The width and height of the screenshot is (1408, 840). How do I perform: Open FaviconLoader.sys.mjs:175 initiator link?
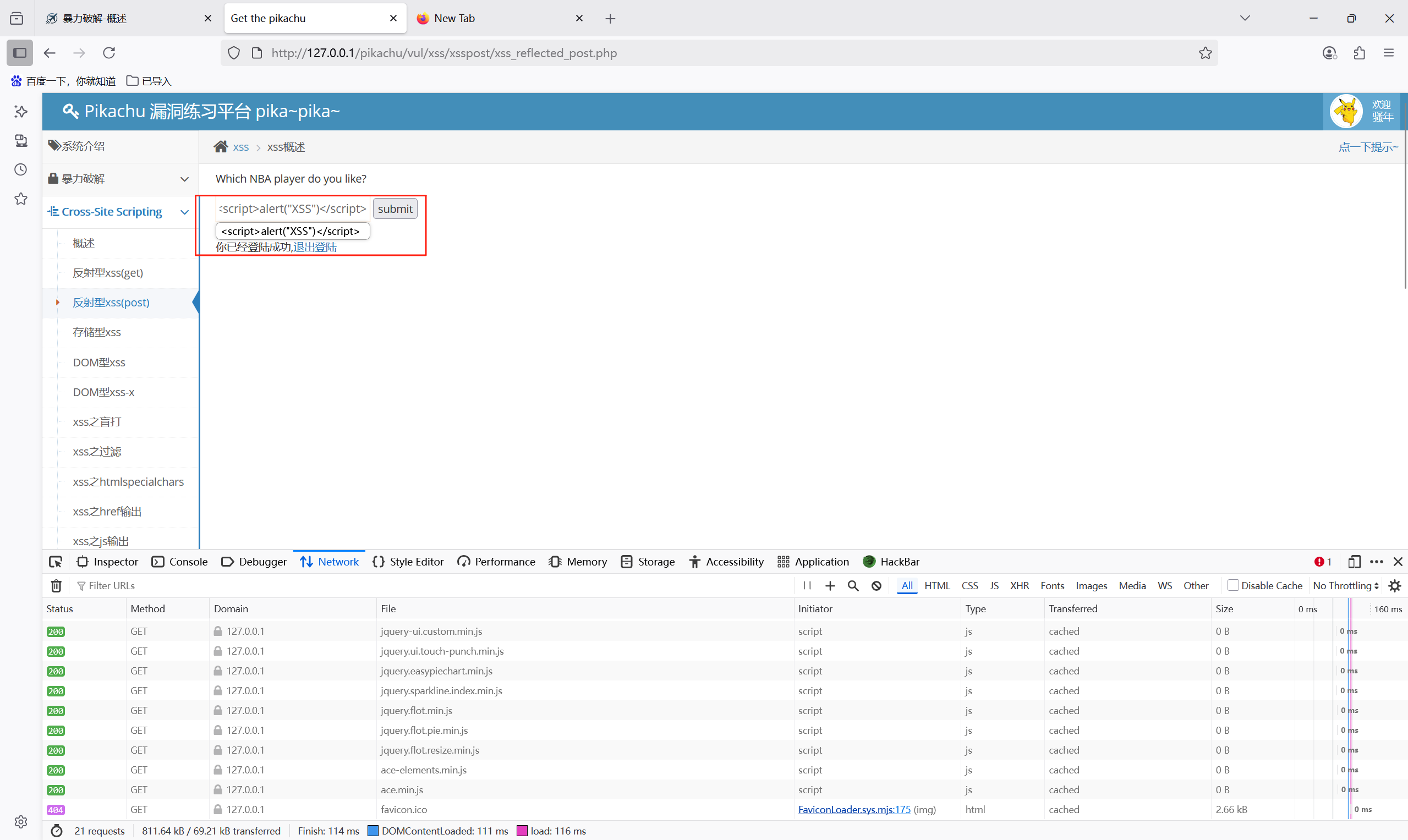coord(854,809)
